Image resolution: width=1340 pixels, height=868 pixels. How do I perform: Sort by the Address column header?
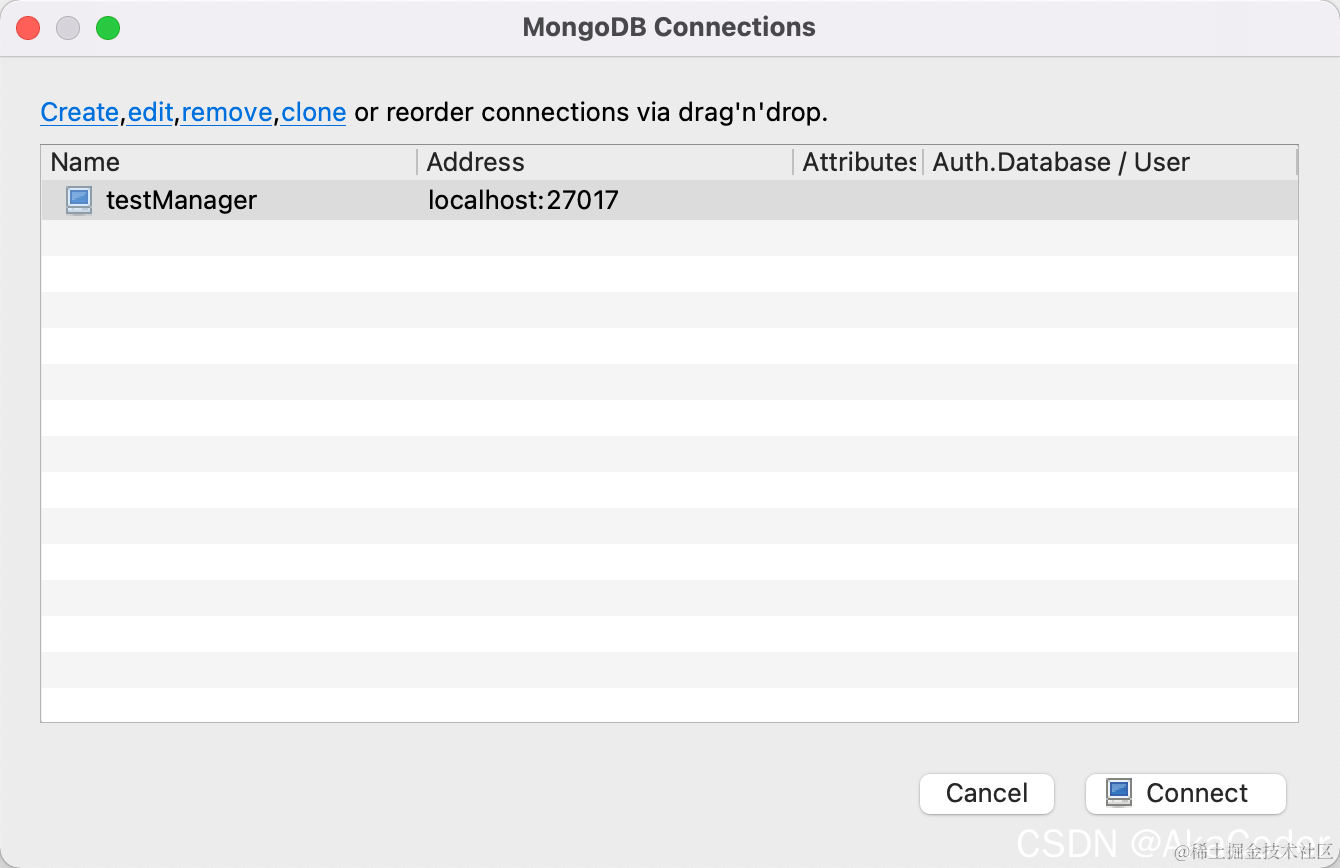[x=606, y=162]
